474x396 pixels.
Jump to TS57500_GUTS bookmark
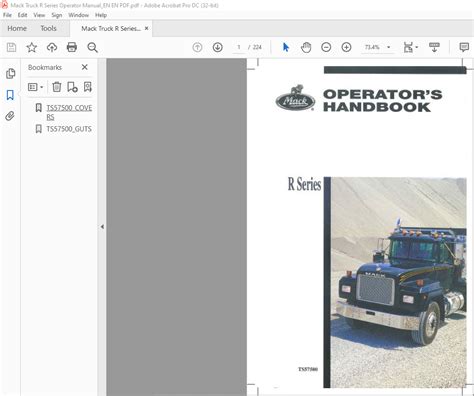point(69,129)
